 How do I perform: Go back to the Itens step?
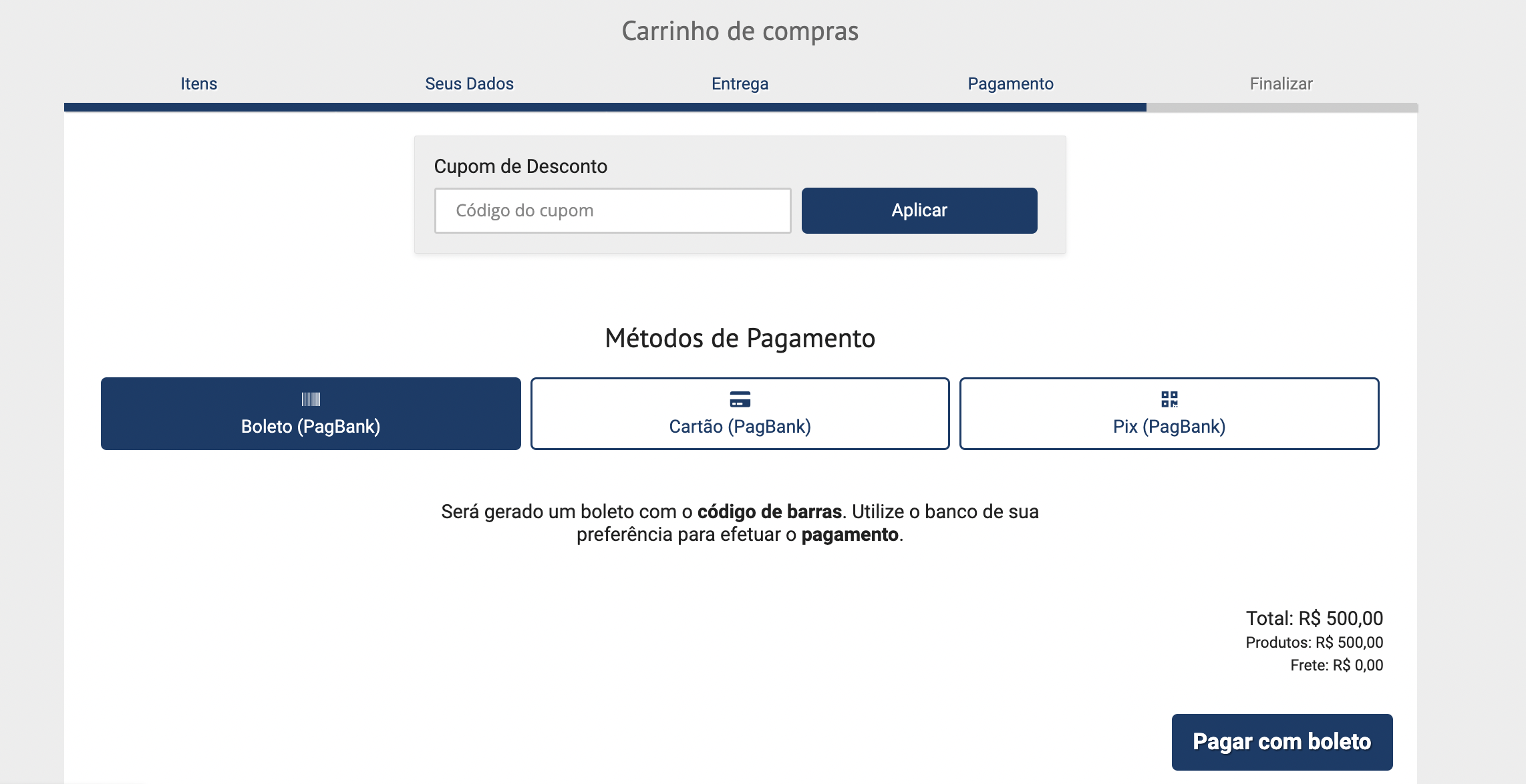tap(199, 83)
